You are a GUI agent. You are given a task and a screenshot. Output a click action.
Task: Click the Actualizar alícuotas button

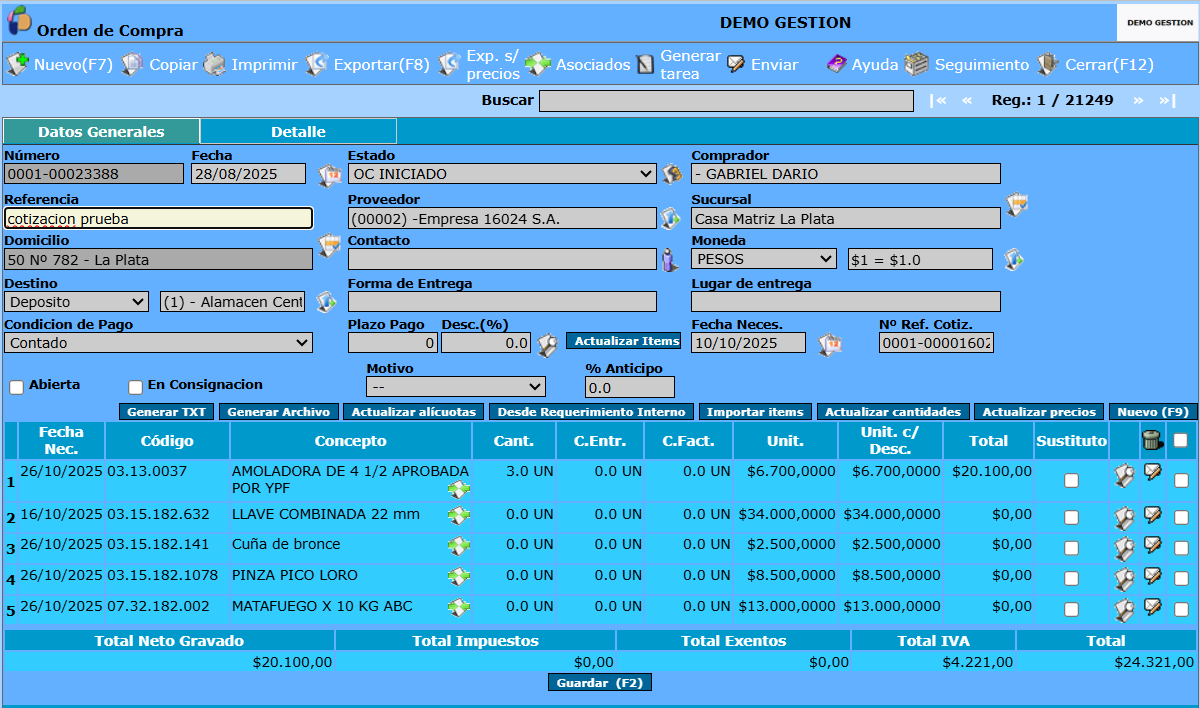(414, 412)
